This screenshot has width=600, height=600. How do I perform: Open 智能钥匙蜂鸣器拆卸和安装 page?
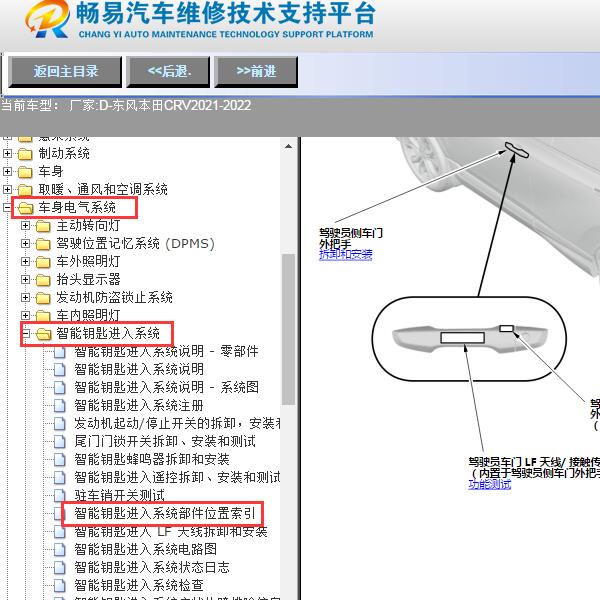[152, 459]
